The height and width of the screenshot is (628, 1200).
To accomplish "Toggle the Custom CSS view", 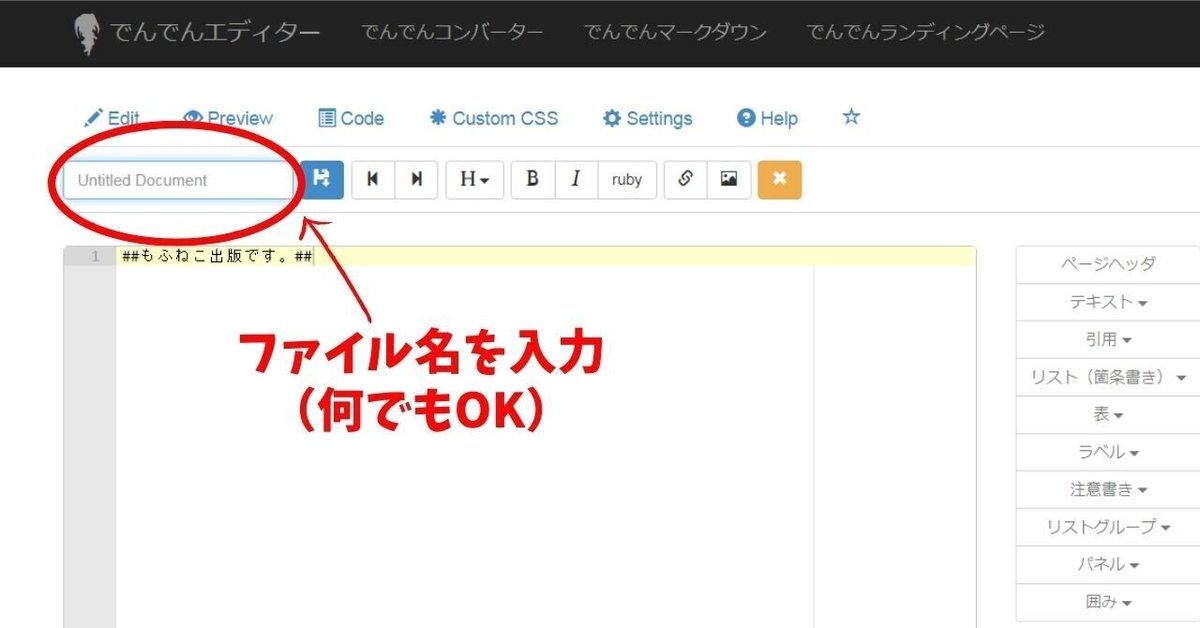I will [x=494, y=118].
